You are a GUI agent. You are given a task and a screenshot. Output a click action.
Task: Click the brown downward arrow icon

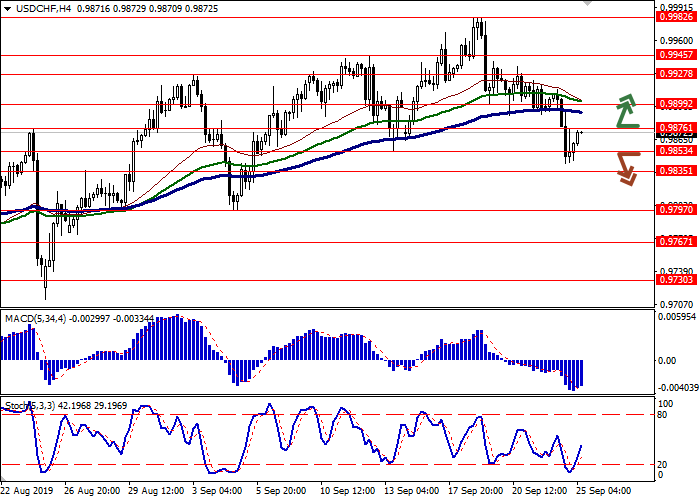click(627, 166)
